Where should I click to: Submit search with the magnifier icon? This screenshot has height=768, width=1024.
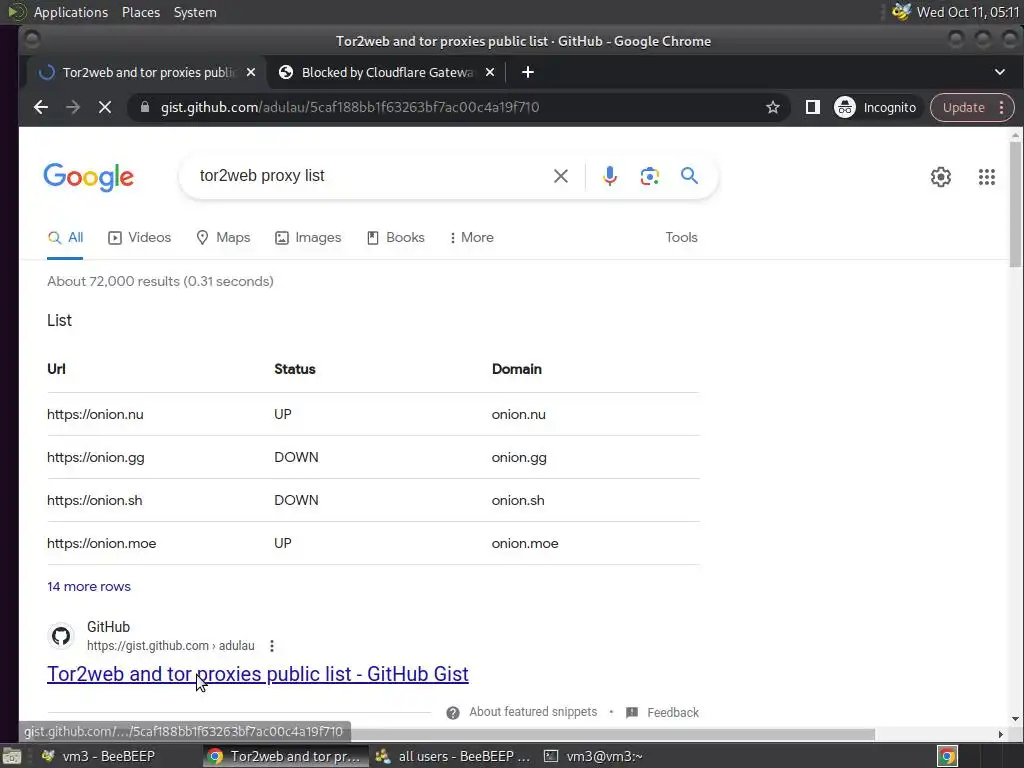coord(689,176)
